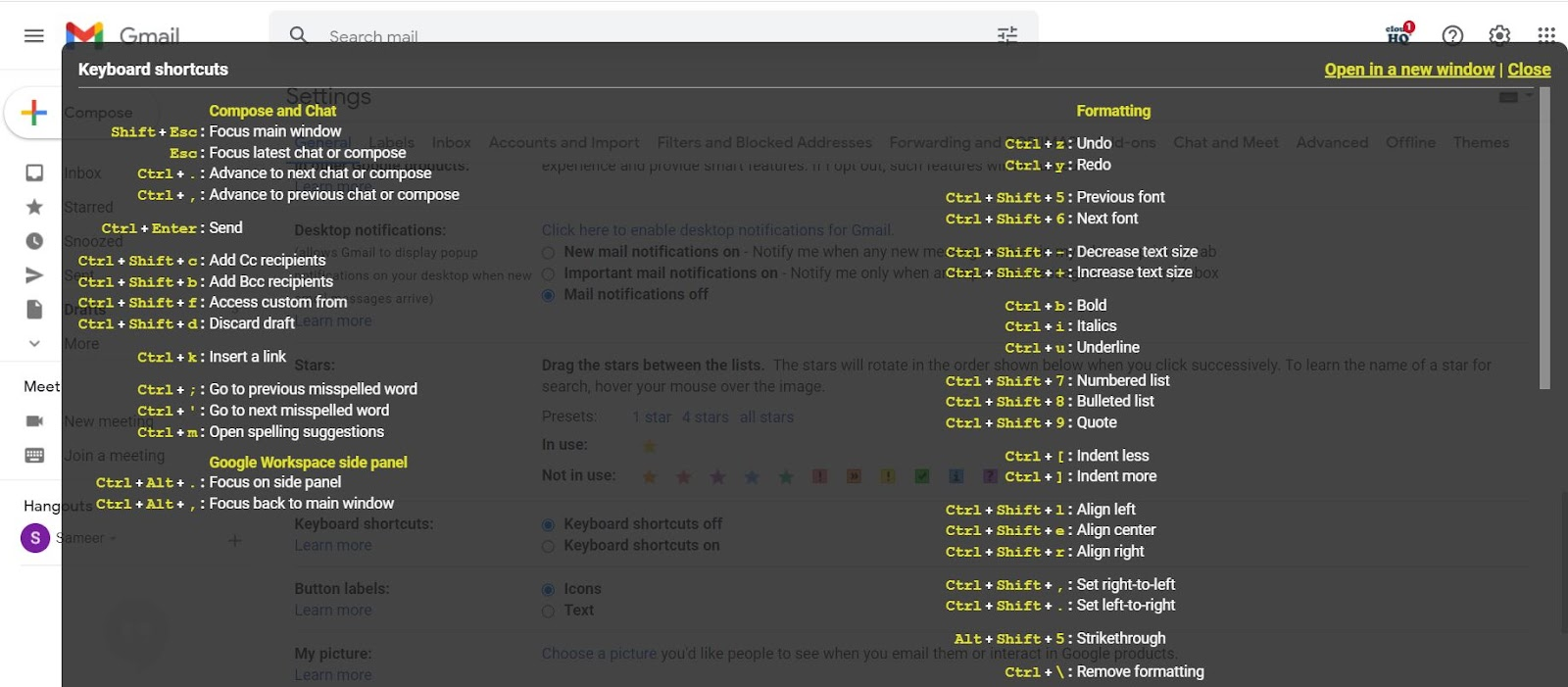Open Sent arrow icon in sidebar
This screenshot has height=687, width=1568.
[x=34, y=275]
